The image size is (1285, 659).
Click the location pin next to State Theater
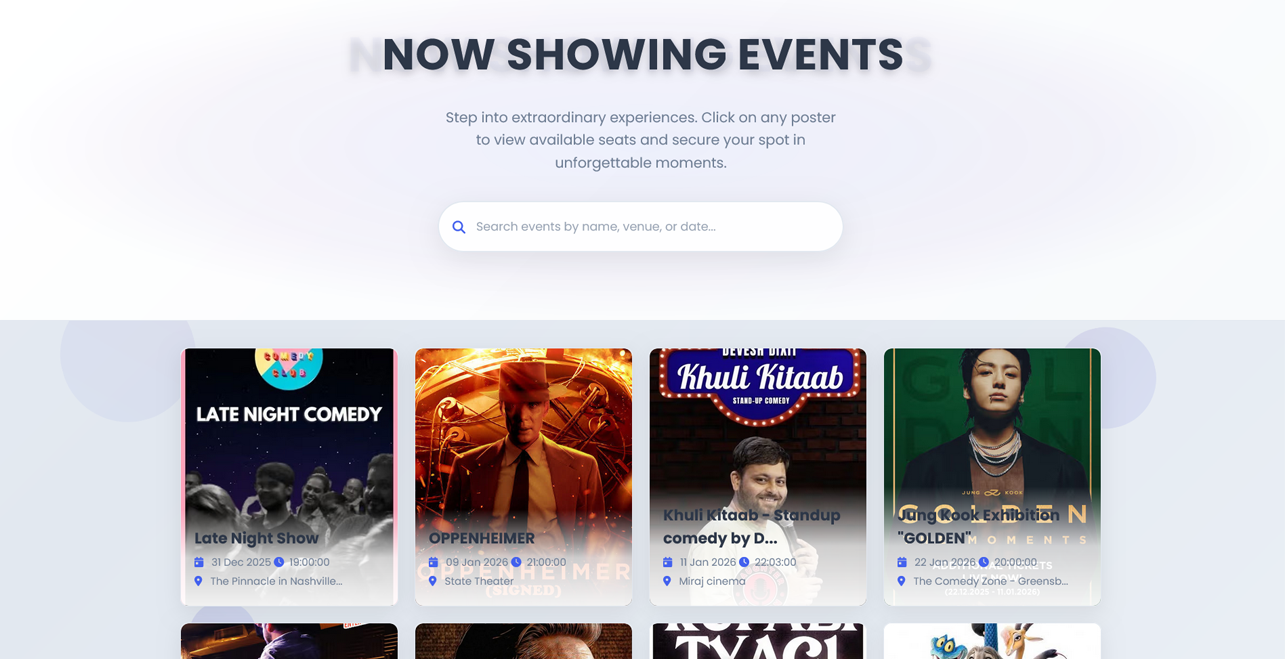tap(432, 581)
